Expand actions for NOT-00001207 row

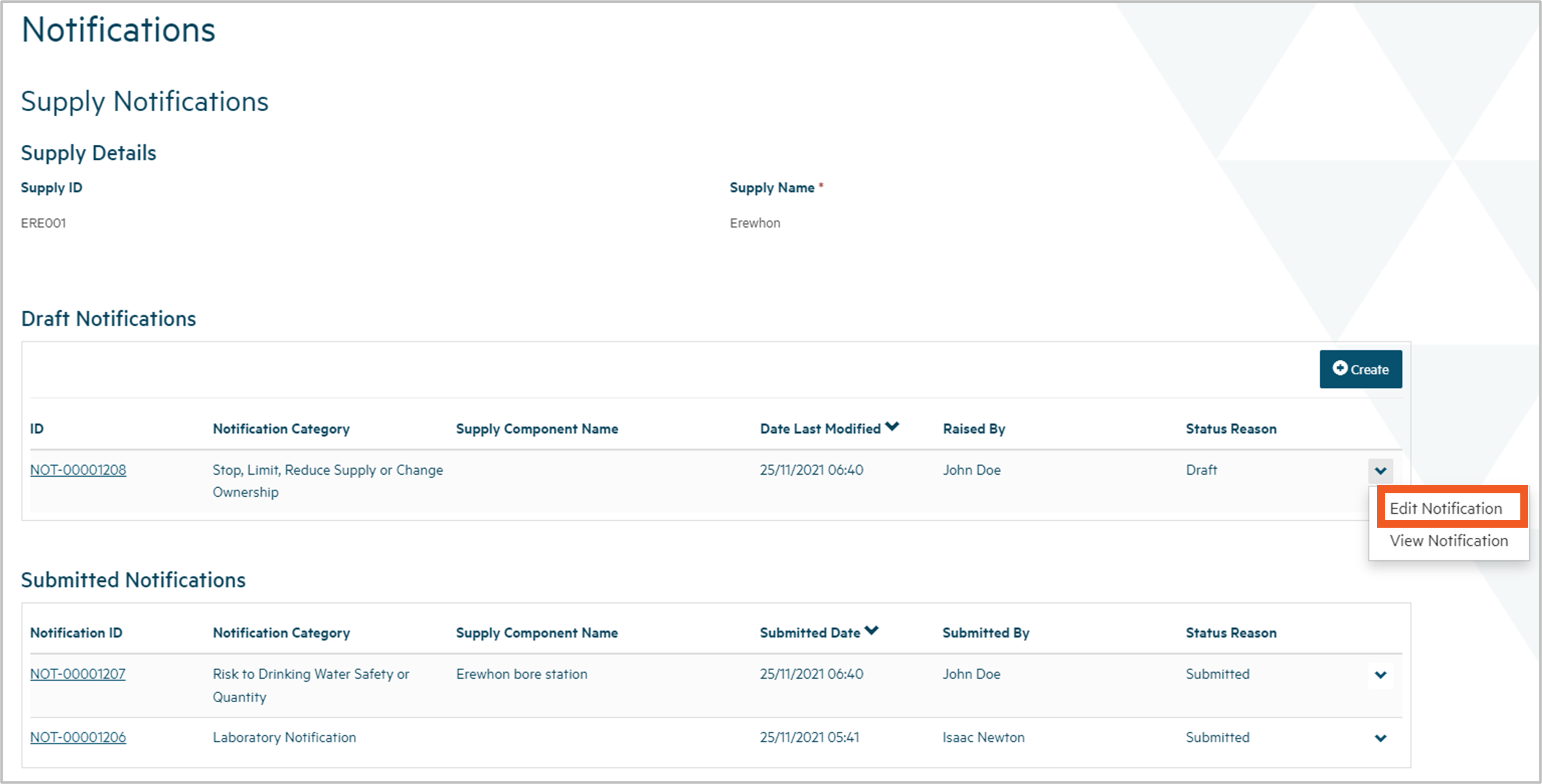point(1380,675)
